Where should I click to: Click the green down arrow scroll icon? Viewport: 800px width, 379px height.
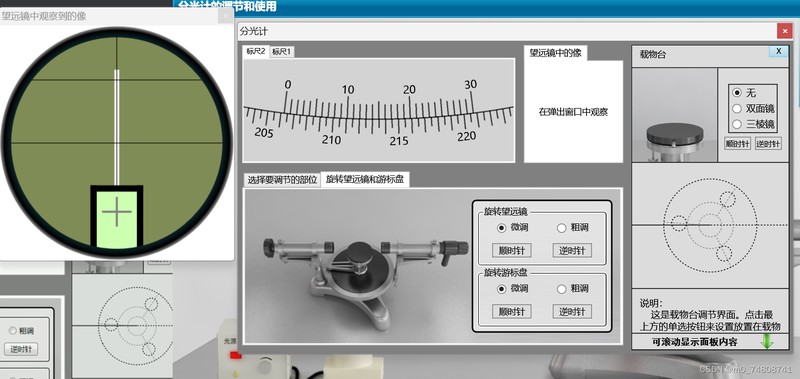tap(767, 341)
